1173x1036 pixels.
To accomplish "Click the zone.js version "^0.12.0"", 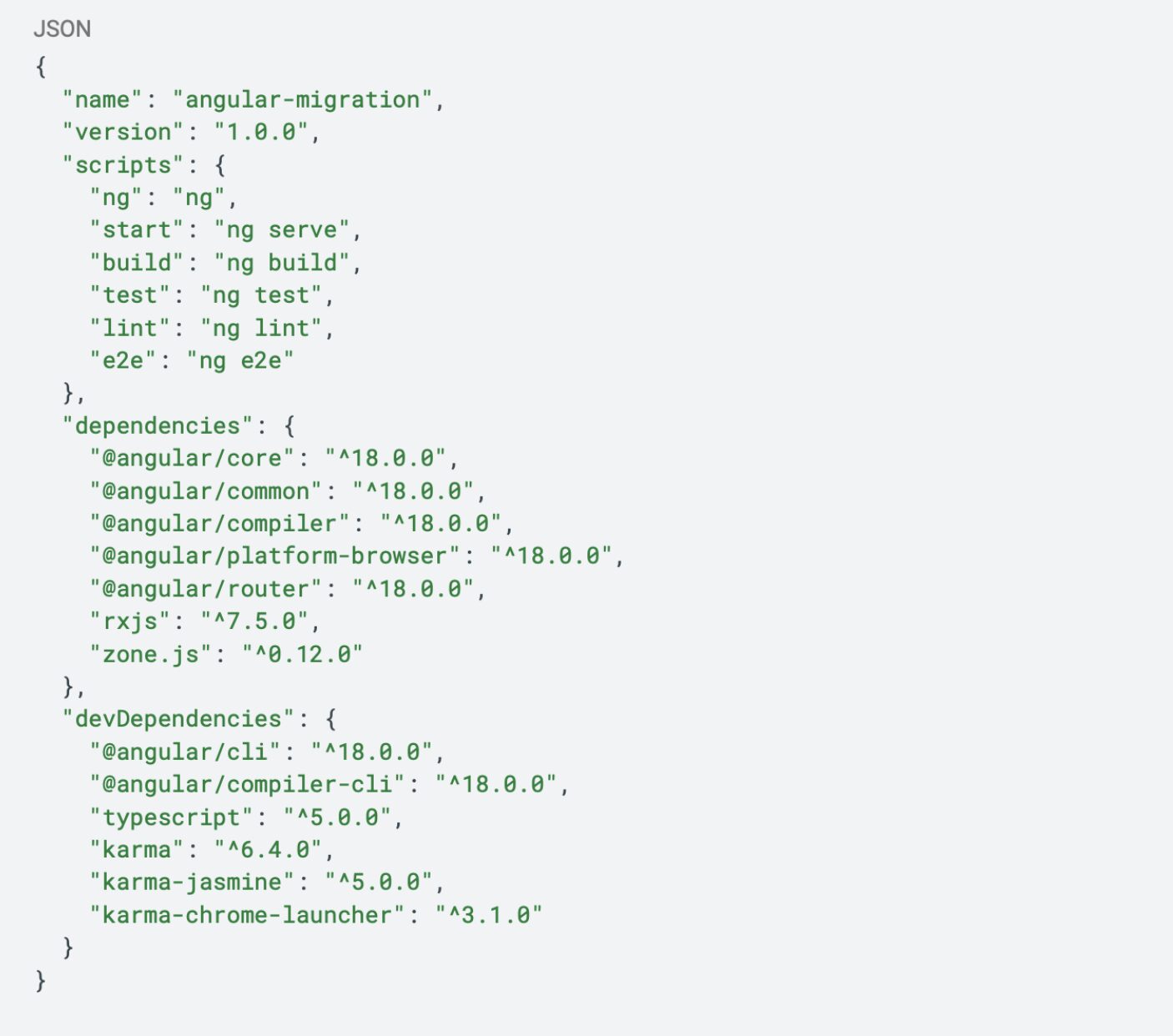I will tap(302, 654).
